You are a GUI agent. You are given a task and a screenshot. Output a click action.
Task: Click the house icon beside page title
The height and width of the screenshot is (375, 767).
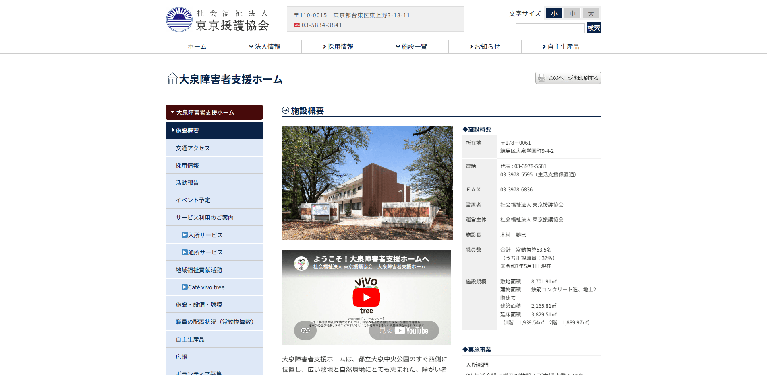[172, 79]
